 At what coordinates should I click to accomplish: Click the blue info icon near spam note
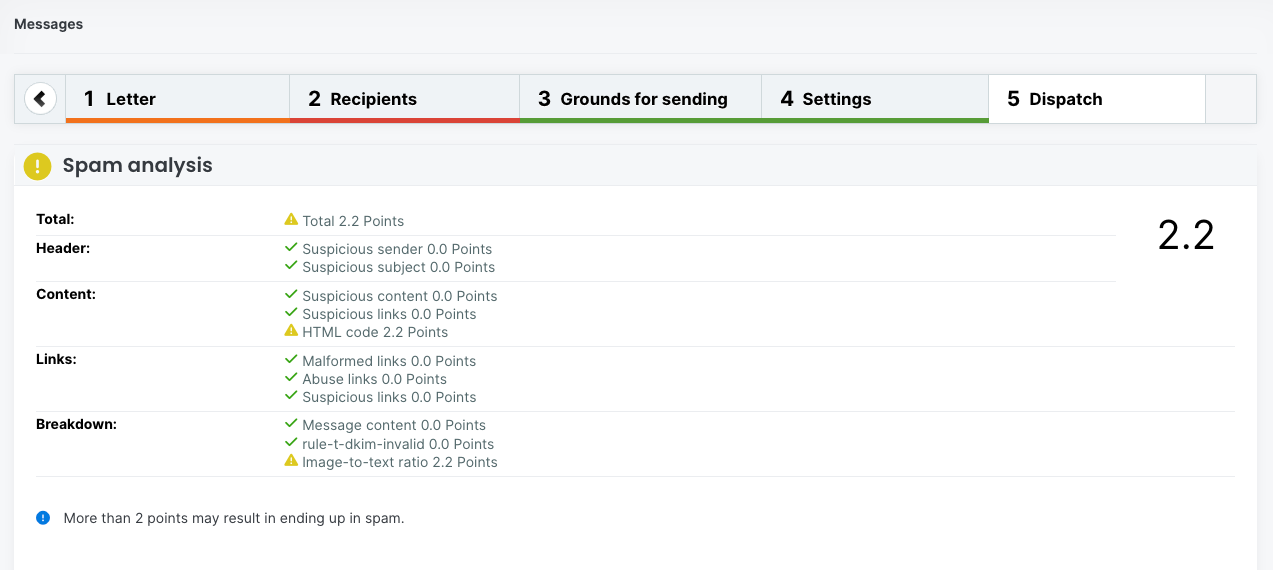tap(43, 518)
